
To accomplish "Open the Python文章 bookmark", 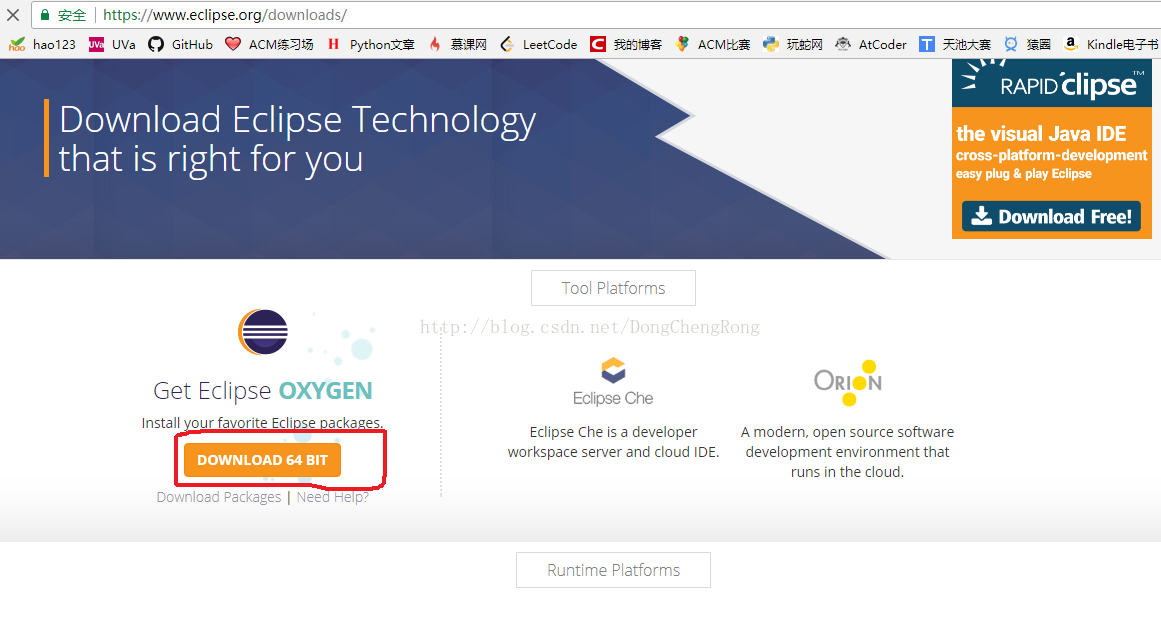I will click(x=371, y=44).
